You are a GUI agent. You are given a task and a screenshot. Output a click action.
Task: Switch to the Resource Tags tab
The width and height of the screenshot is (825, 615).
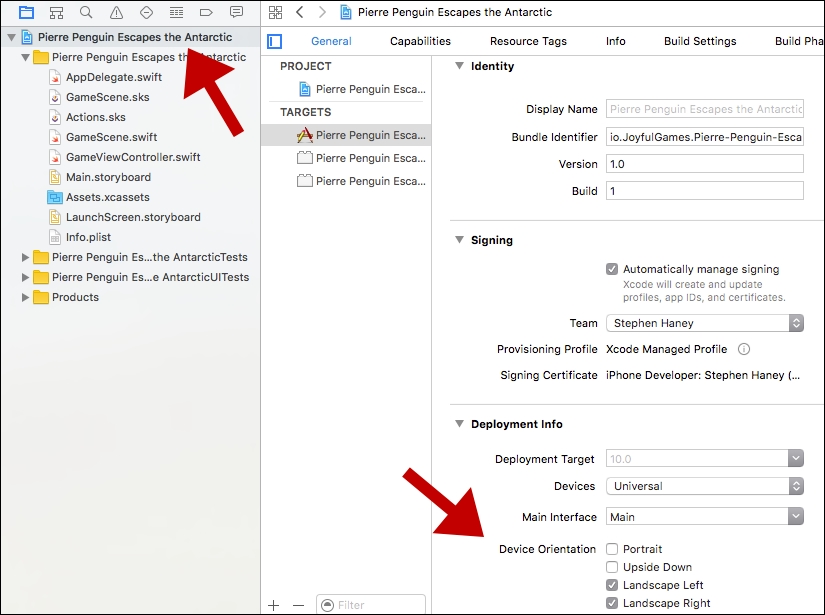[528, 41]
